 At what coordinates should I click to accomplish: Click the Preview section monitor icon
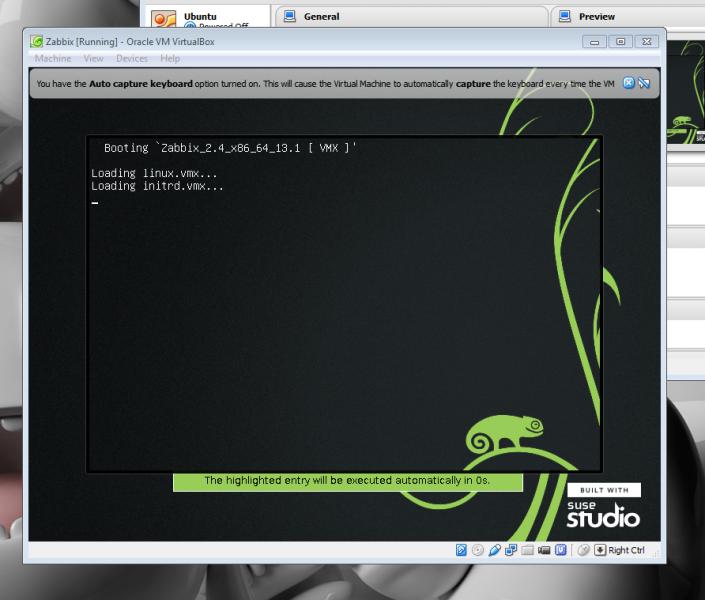coord(565,17)
